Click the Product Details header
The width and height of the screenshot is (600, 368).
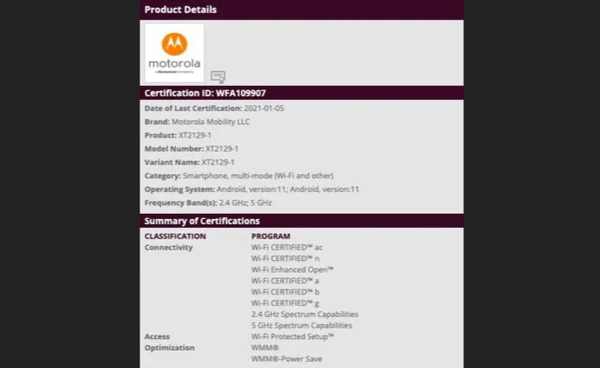(x=181, y=10)
